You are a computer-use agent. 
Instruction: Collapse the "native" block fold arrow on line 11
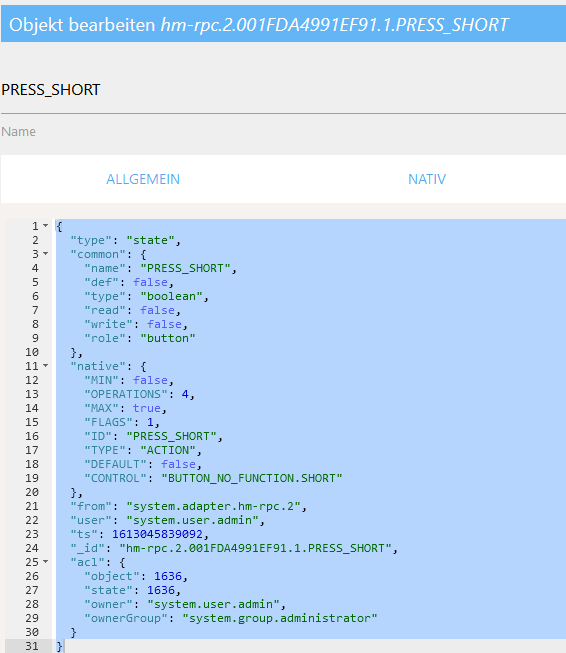point(46,366)
